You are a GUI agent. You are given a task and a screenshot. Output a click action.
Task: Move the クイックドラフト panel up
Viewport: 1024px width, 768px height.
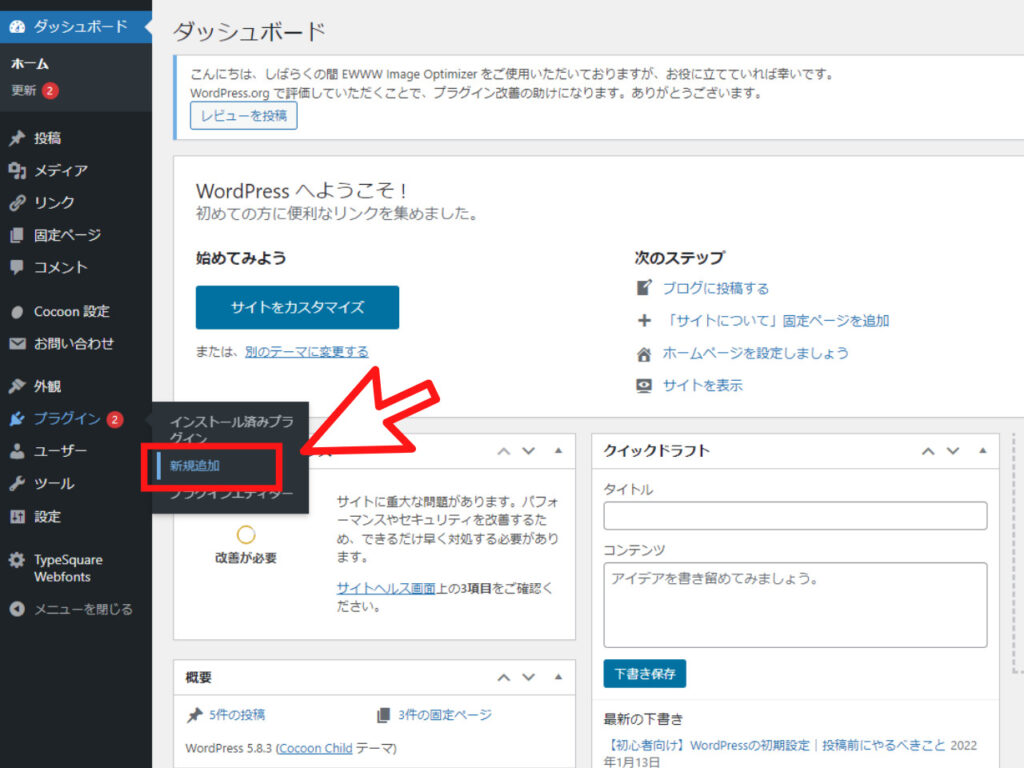(928, 451)
